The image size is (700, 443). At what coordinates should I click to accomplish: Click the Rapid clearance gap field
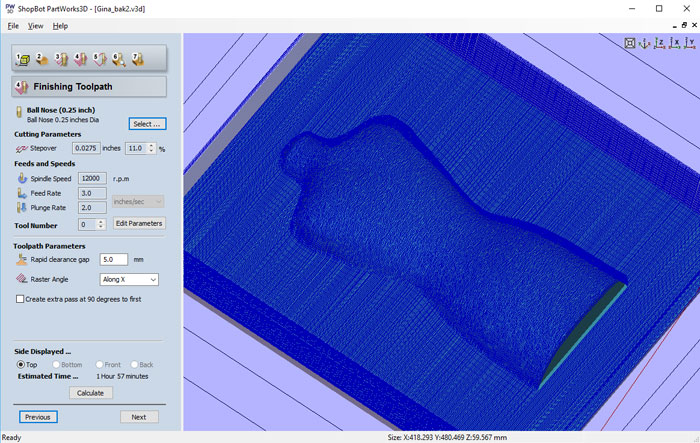pos(113,259)
